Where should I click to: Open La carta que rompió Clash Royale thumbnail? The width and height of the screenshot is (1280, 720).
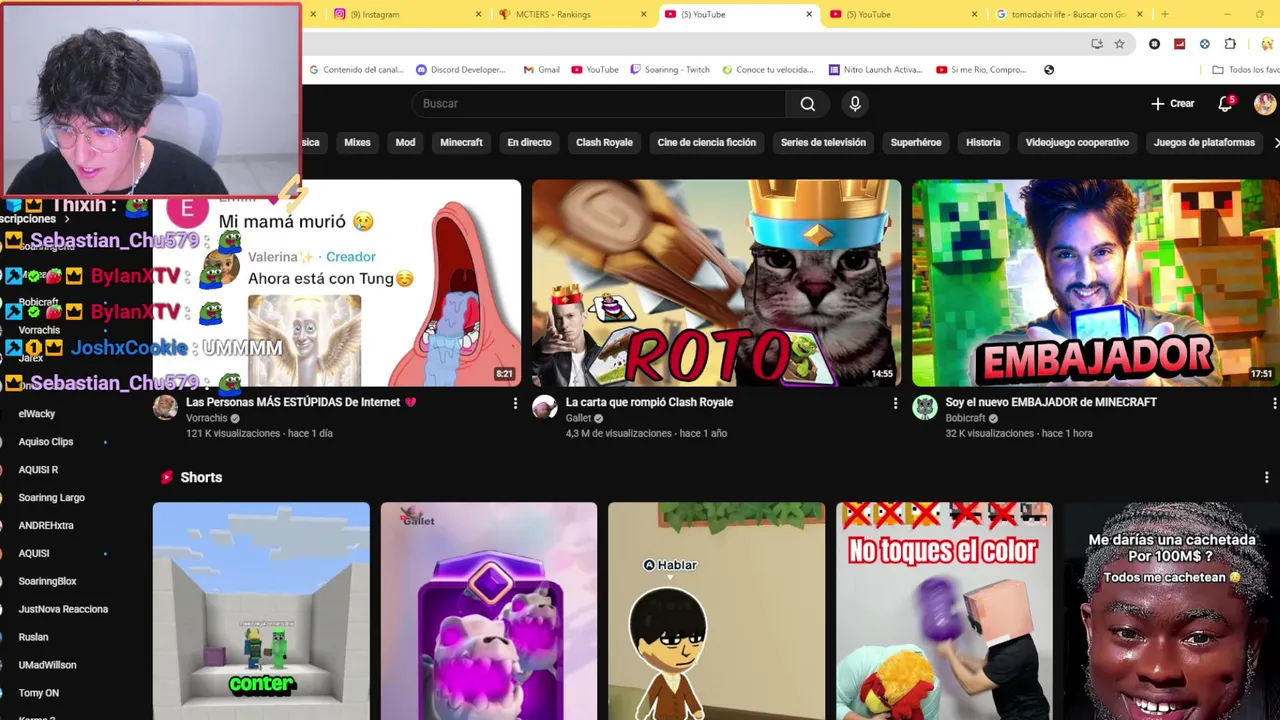716,283
